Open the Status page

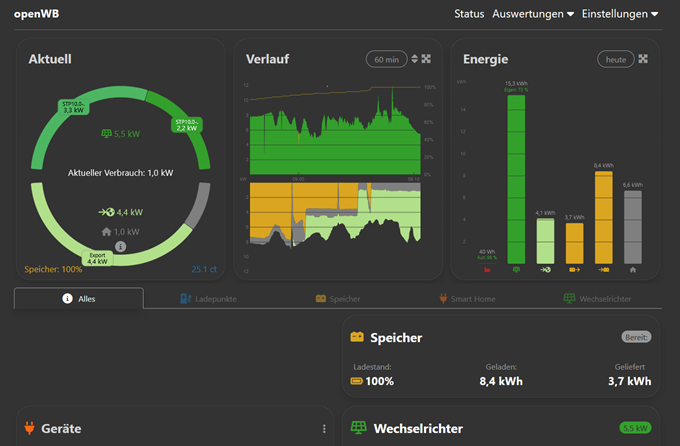469,14
